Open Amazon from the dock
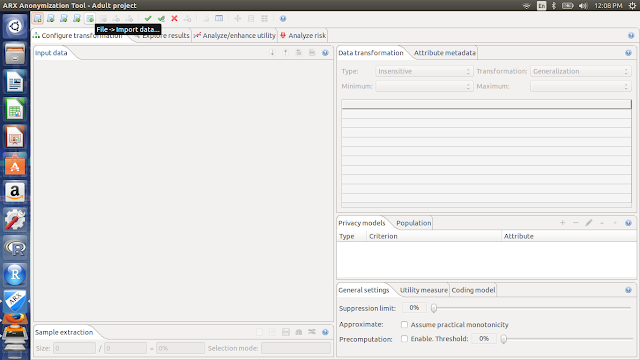640x360 pixels. 15,192
